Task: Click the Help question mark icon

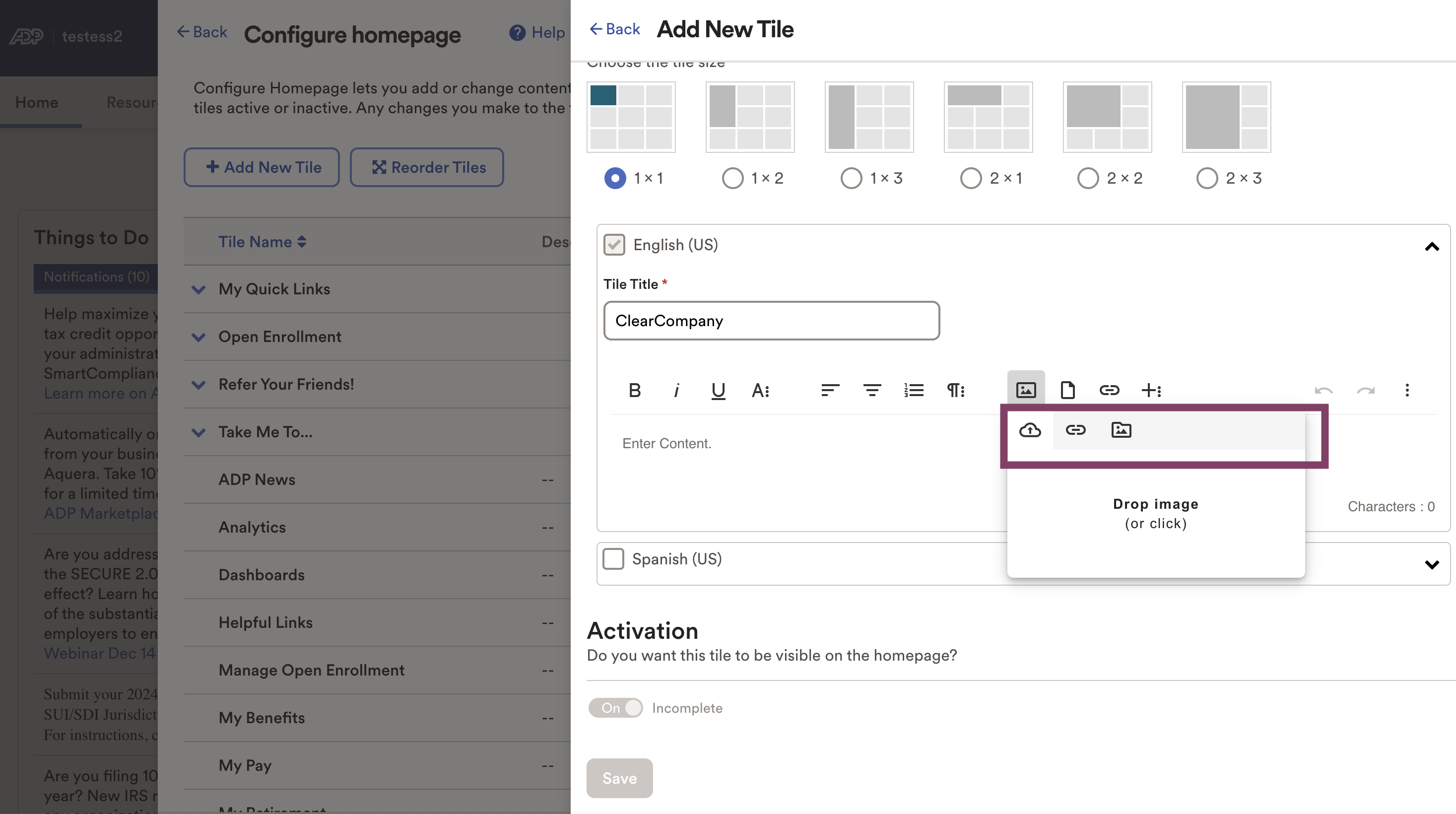Action: [517, 33]
